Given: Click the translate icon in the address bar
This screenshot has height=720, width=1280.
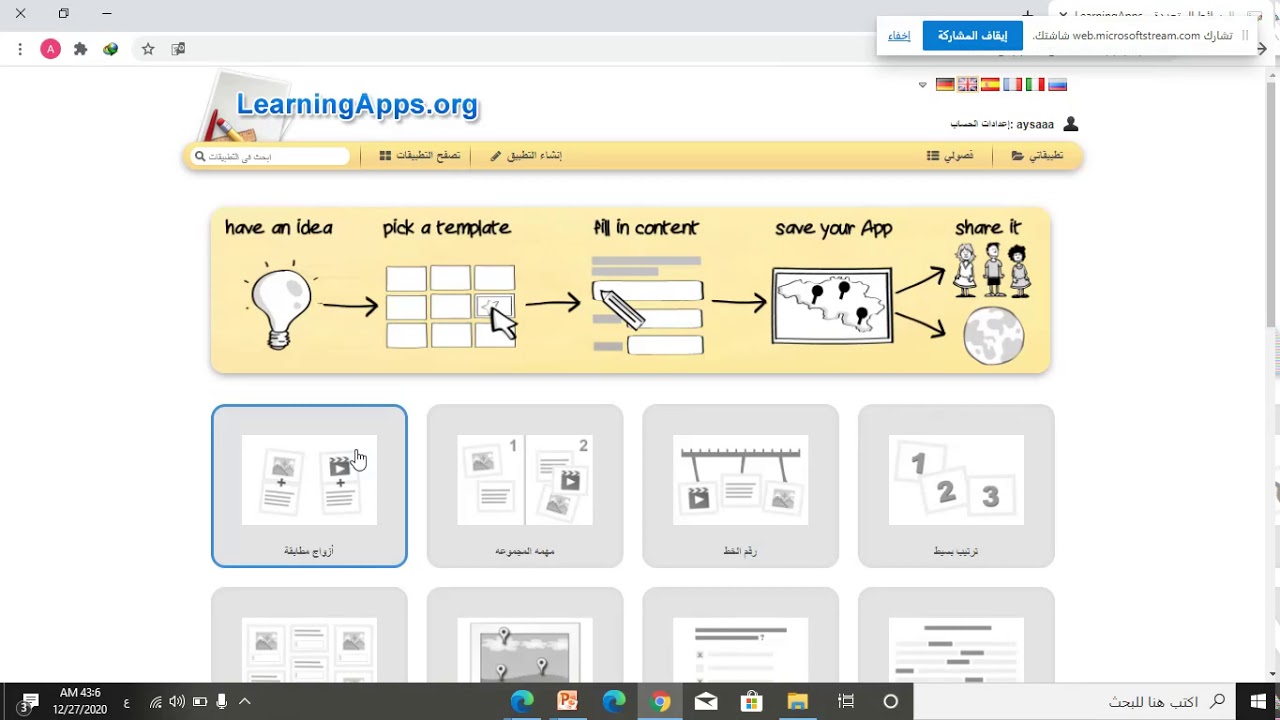Looking at the screenshot, I should (x=178, y=49).
